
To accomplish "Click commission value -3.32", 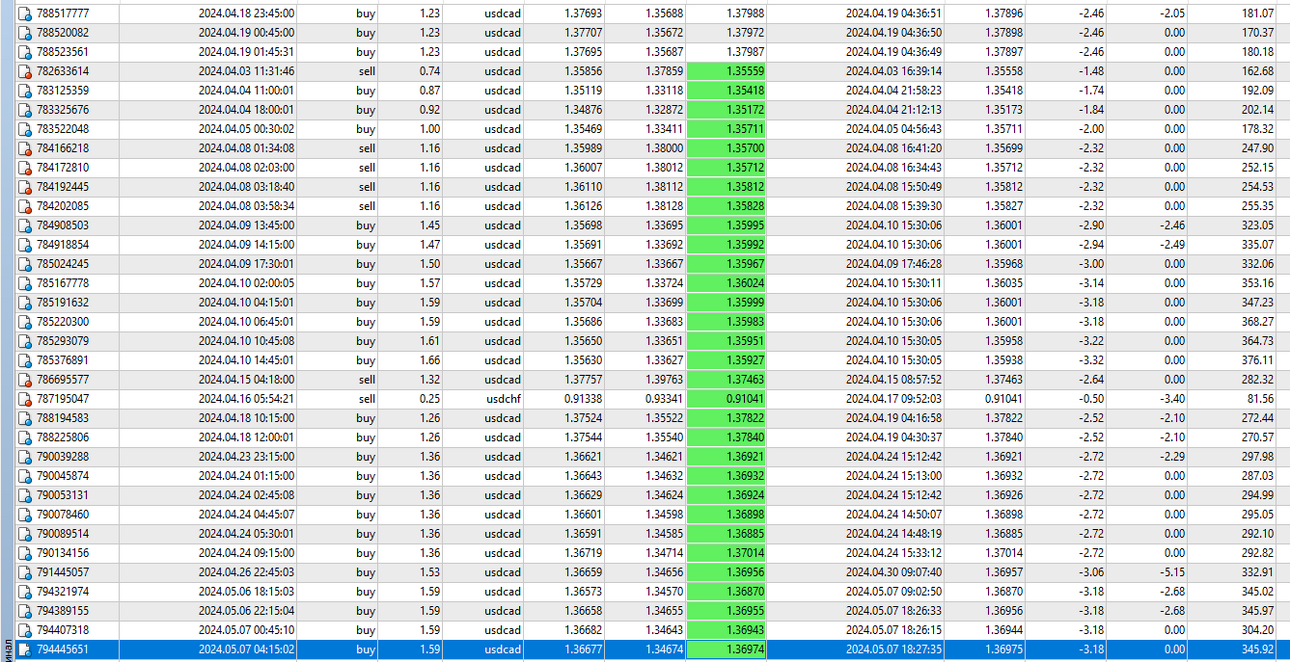I will [1091, 360].
